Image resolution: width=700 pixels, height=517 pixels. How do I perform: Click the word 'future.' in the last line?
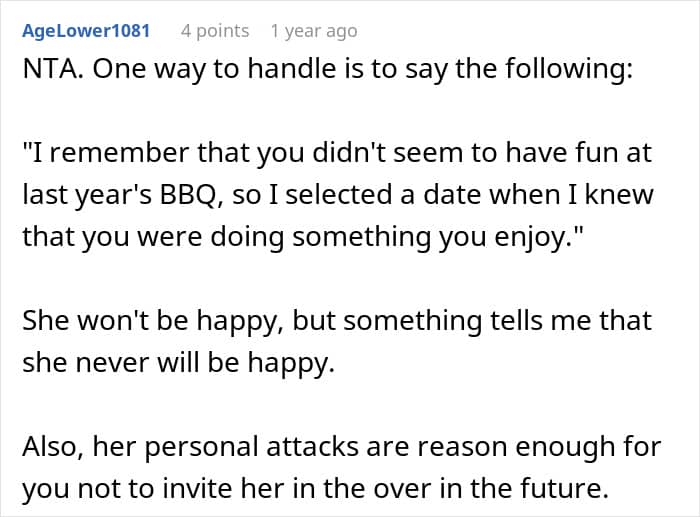click(565, 488)
